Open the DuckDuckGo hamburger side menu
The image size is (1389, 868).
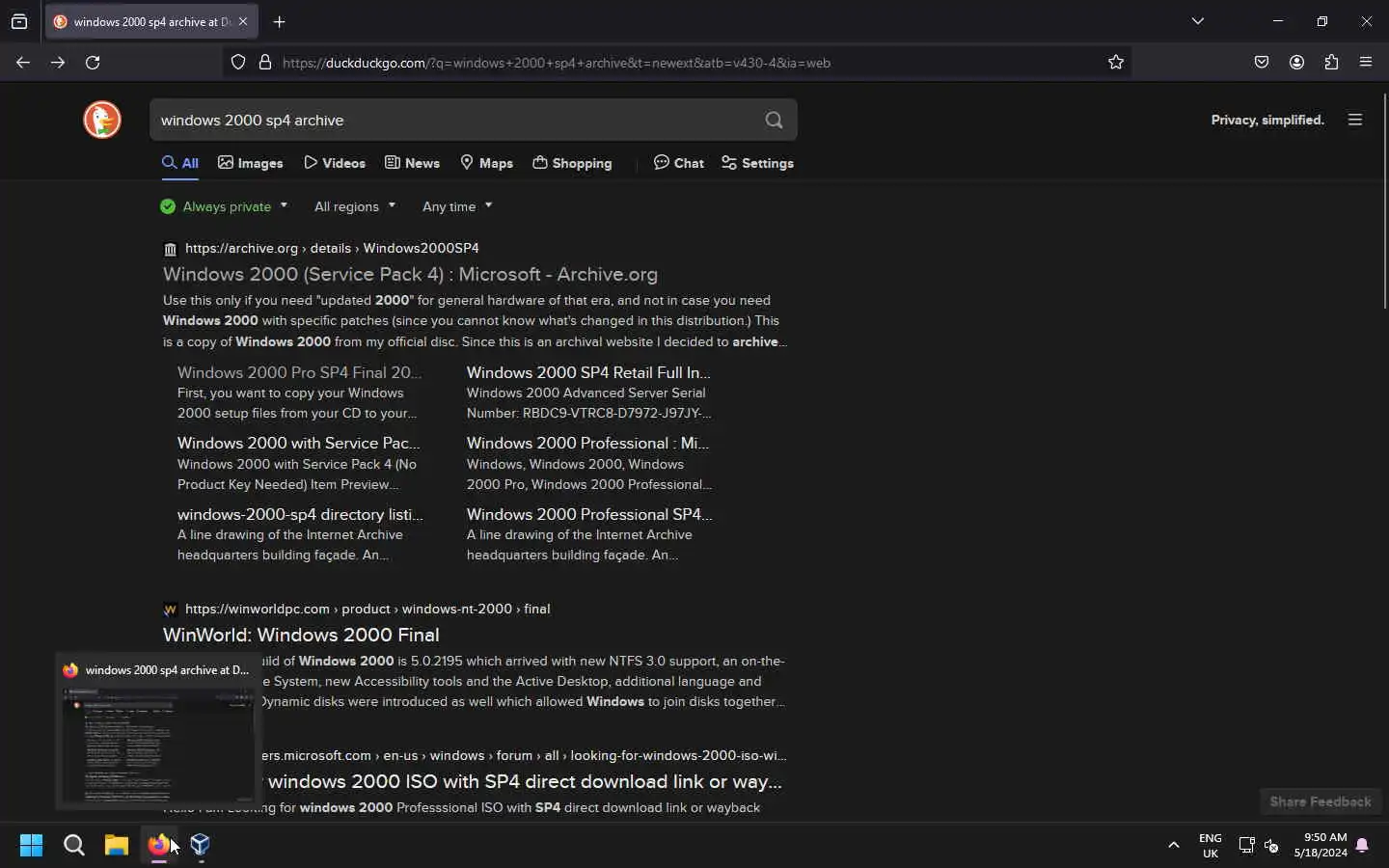click(x=1356, y=120)
